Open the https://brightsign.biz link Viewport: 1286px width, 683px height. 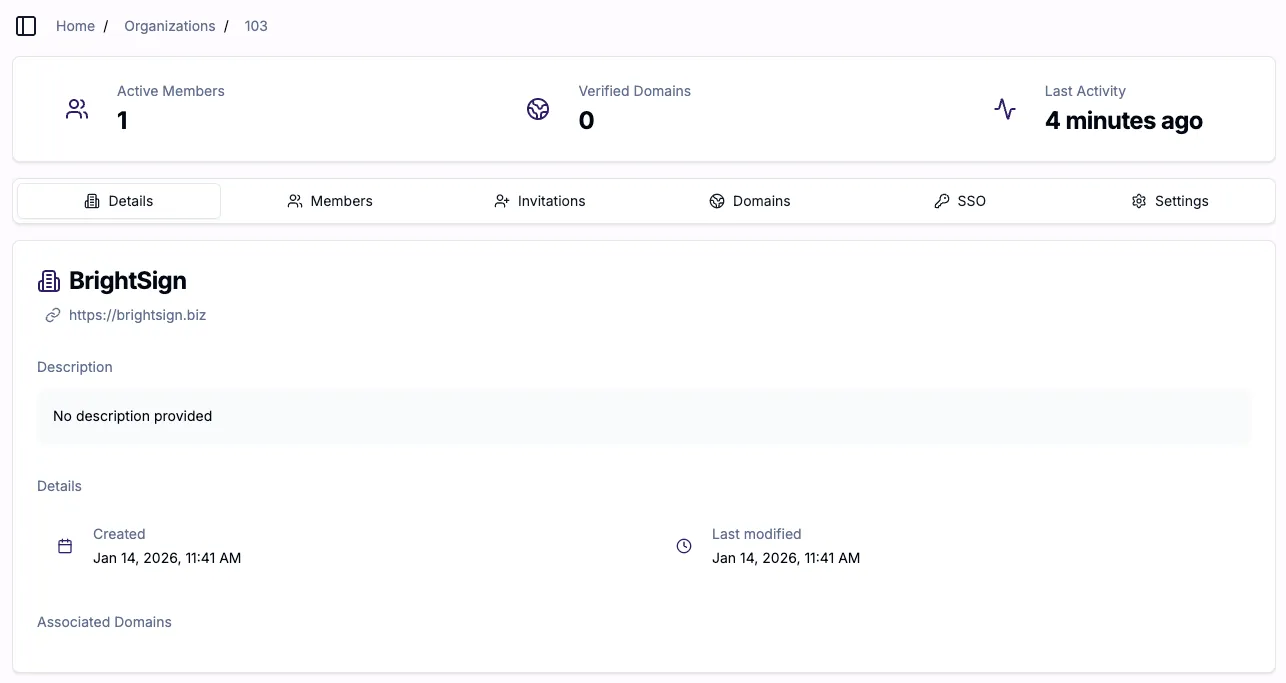pos(138,315)
